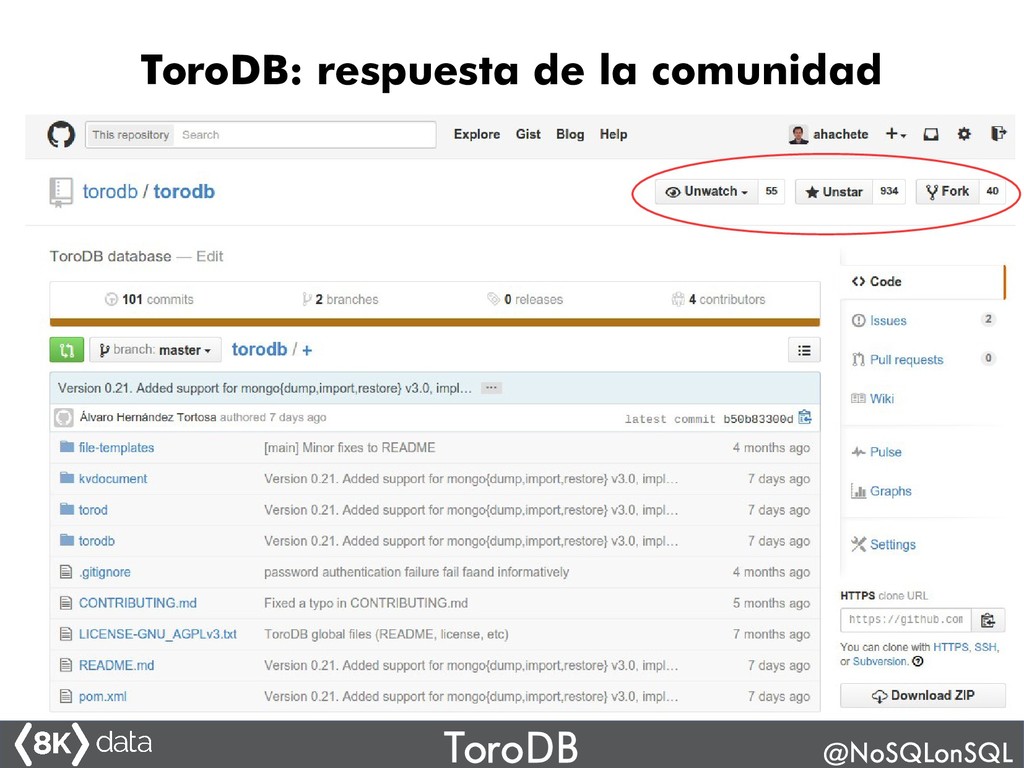The height and width of the screenshot is (768, 1024).
Task: Open the 'Minor fixes to README' commit message
Action: (x=349, y=447)
